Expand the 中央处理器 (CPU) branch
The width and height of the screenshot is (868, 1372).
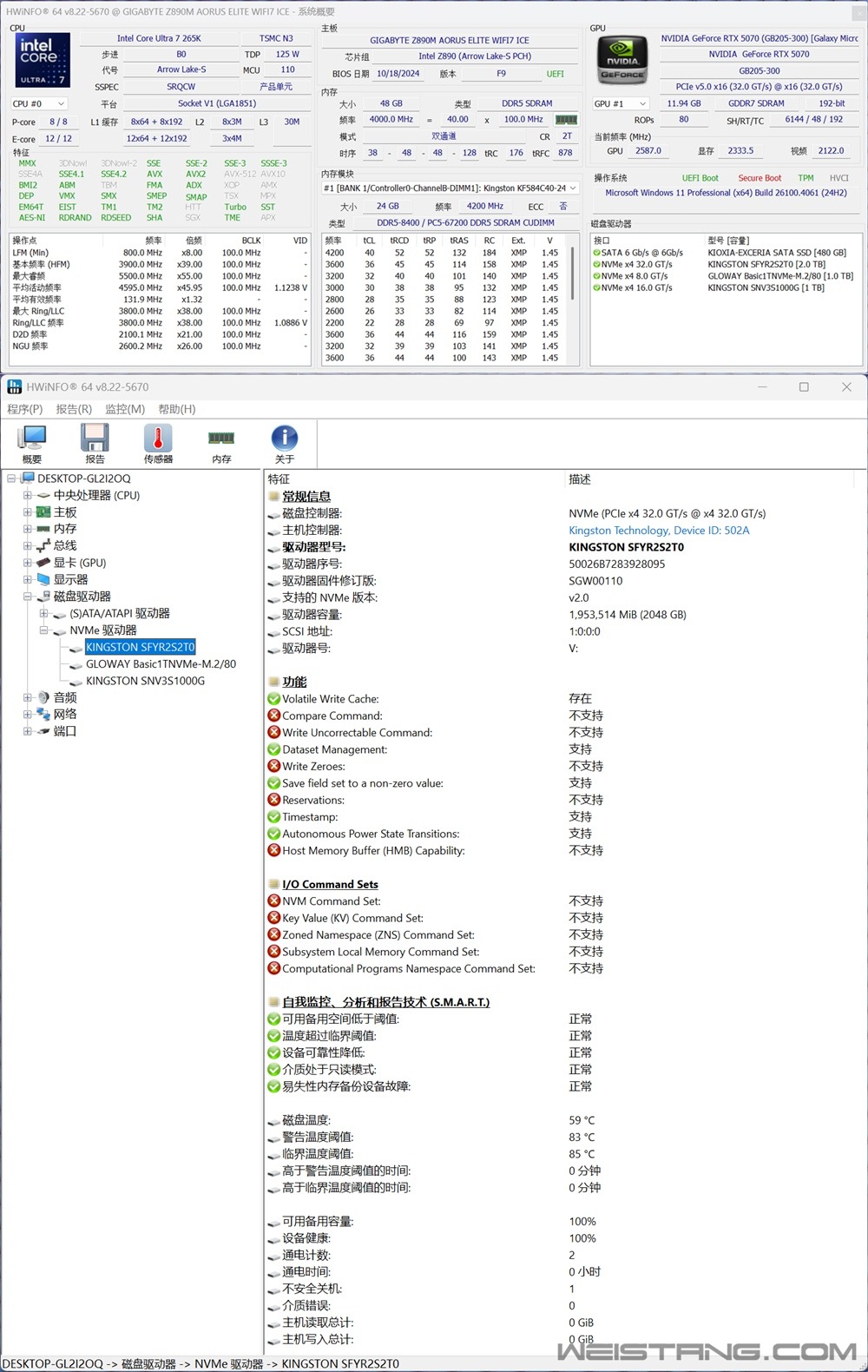click(27, 495)
